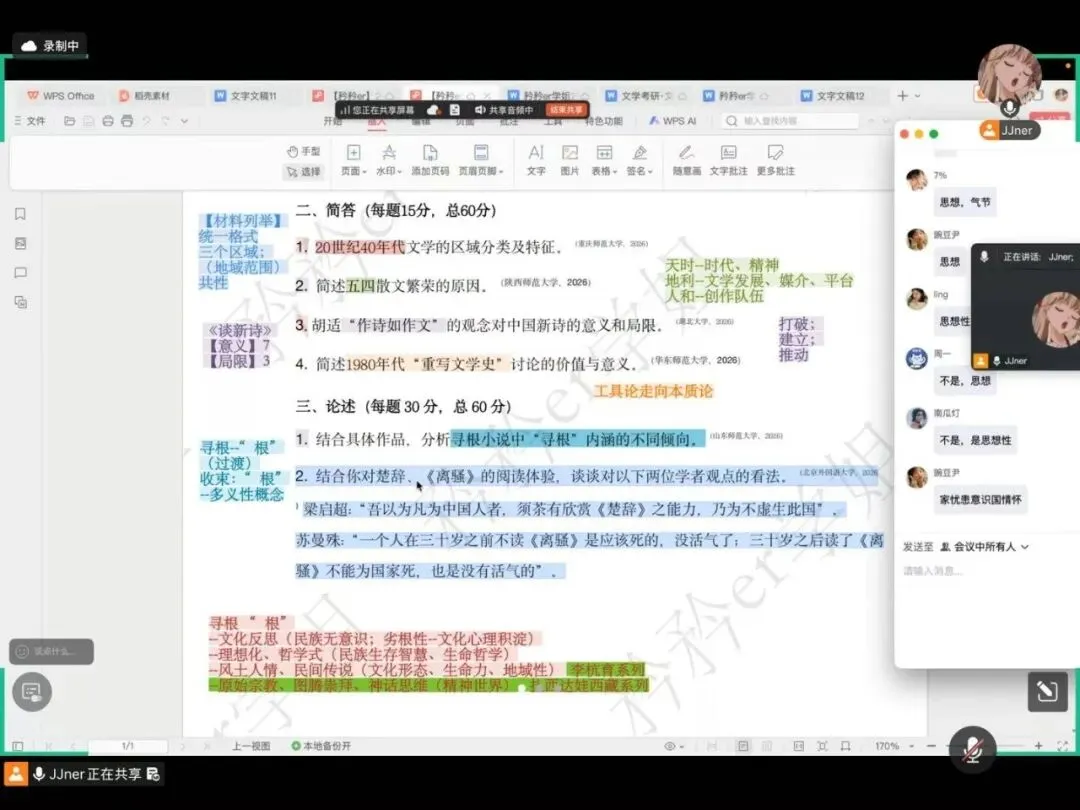Click 上一视图 previous view
Image resolution: width=1080 pixels, height=810 pixels.
[x=251, y=746]
